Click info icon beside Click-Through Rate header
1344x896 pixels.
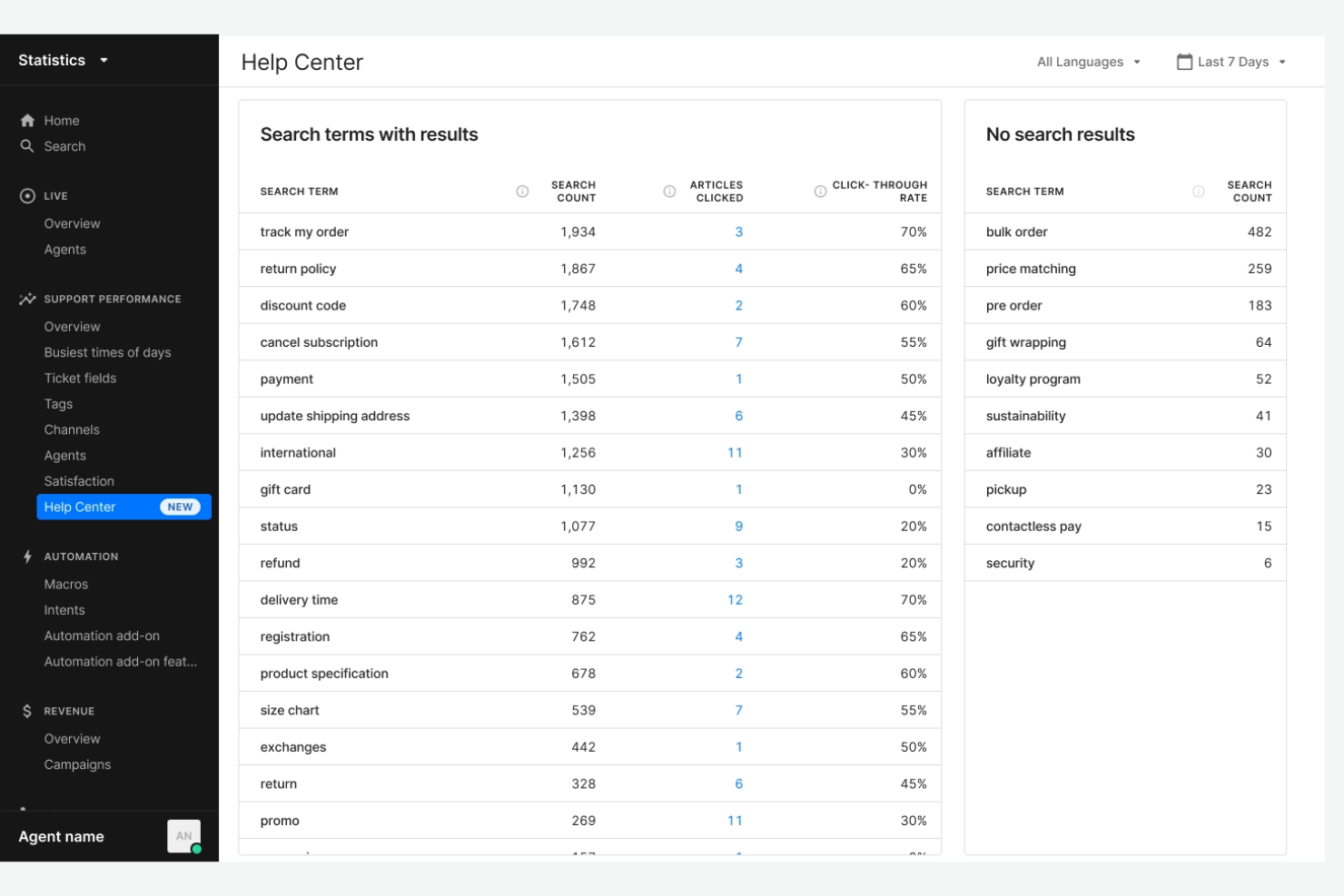tap(820, 192)
